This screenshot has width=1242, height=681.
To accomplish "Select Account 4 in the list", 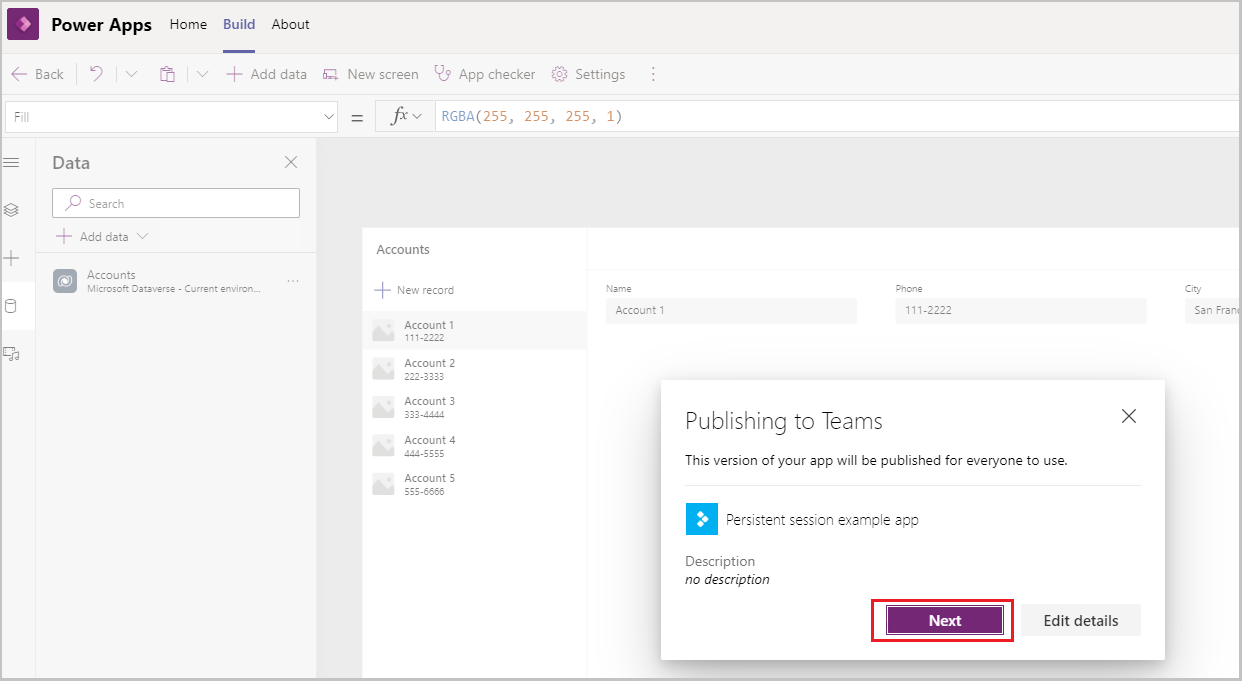I will (x=475, y=446).
